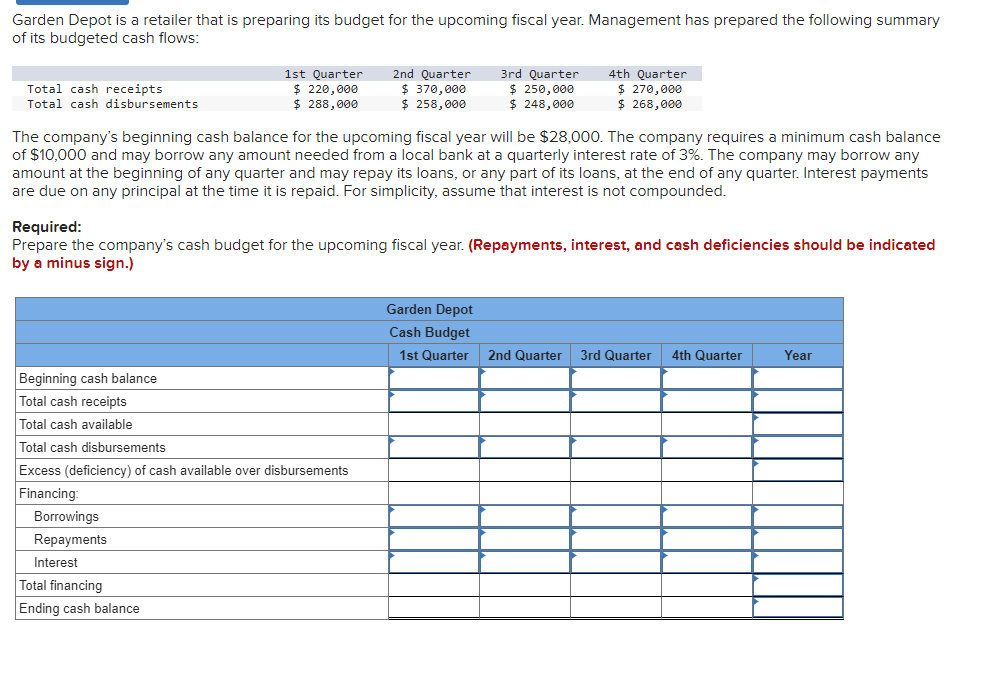Select Borrowings 2nd Quarter input cell
This screenshot has height=684, width=991.
(525, 516)
